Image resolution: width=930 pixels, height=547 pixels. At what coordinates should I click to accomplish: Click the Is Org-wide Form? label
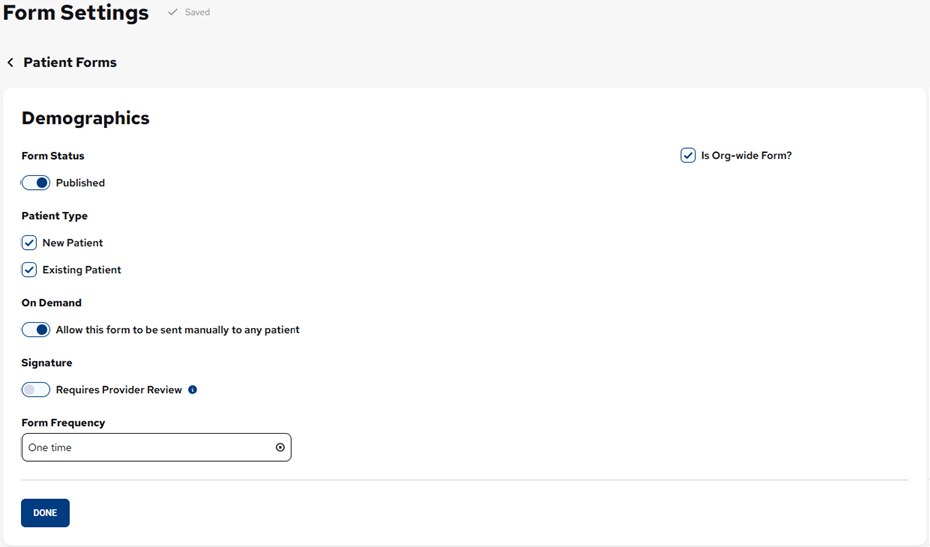tap(746, 156)
